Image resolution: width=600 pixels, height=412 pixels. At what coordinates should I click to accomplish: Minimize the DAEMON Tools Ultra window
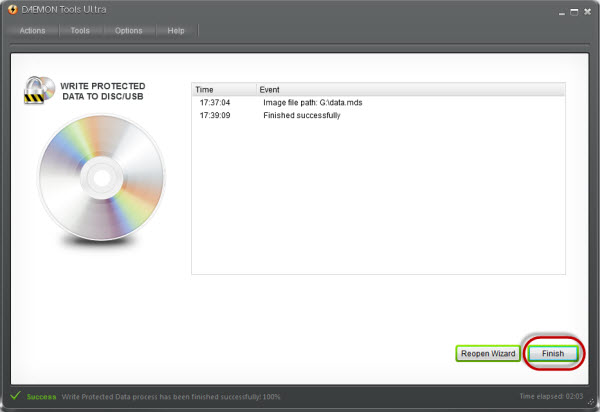[x=562, y=13]
